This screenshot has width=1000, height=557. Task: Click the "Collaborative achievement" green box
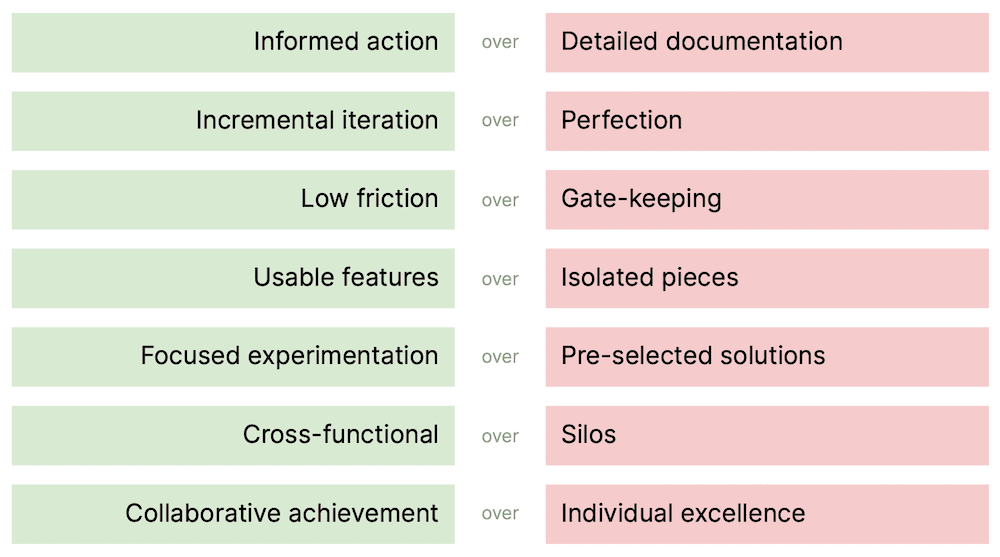coord(233,514)
